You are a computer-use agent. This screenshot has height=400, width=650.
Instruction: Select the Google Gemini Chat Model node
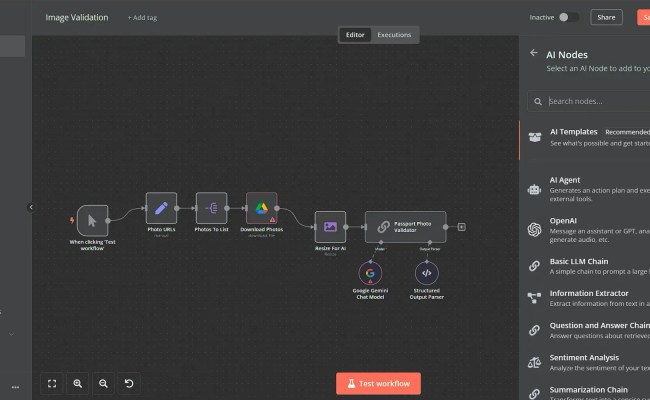coord(370,273)
